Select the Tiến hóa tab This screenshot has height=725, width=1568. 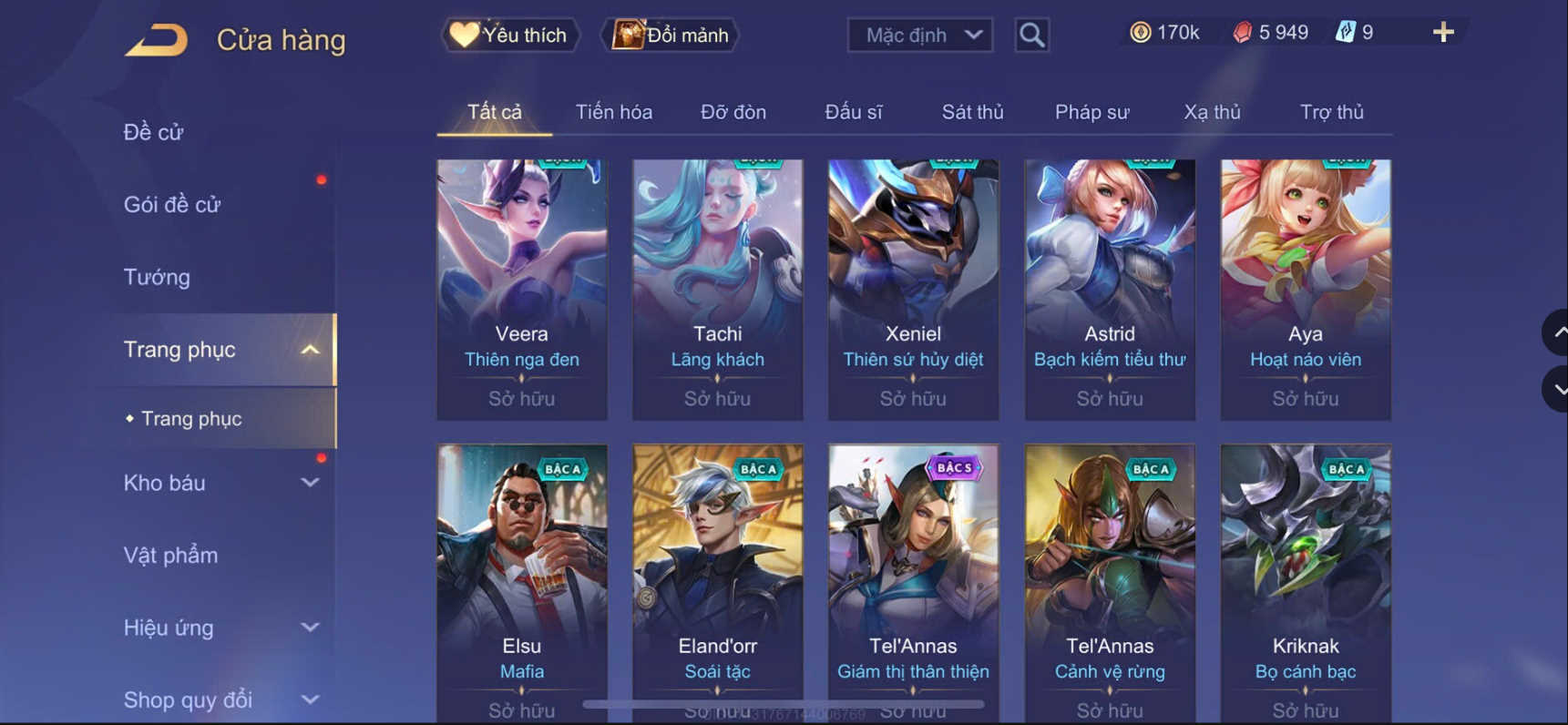pos(614,112)
